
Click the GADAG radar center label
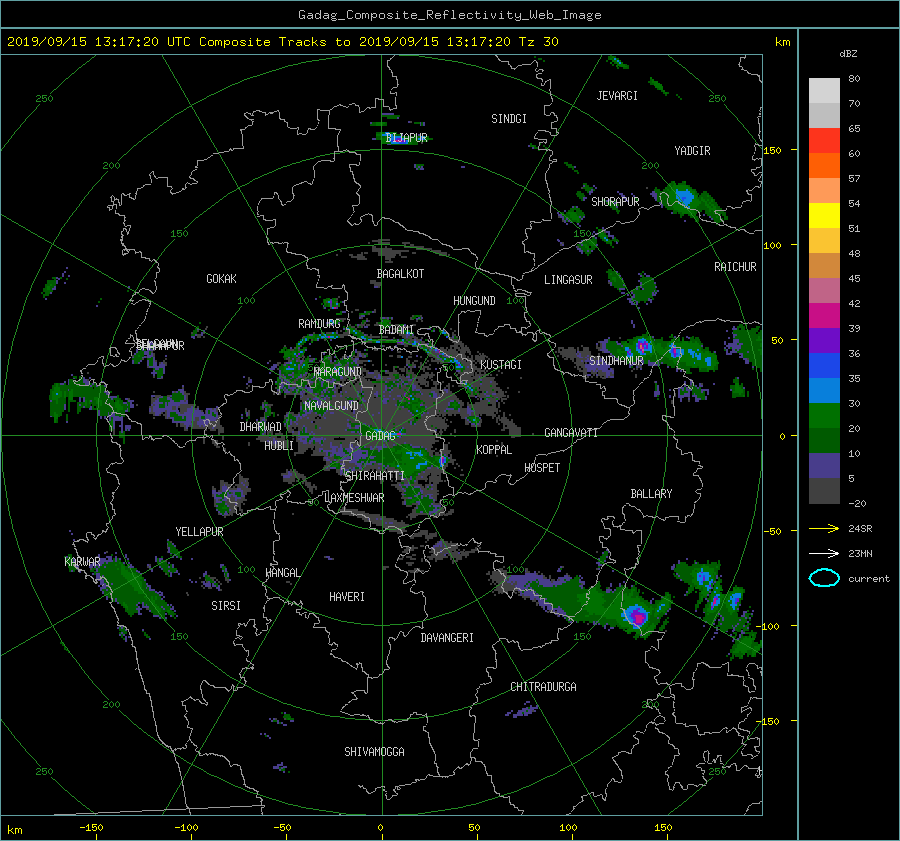[380, 436]
